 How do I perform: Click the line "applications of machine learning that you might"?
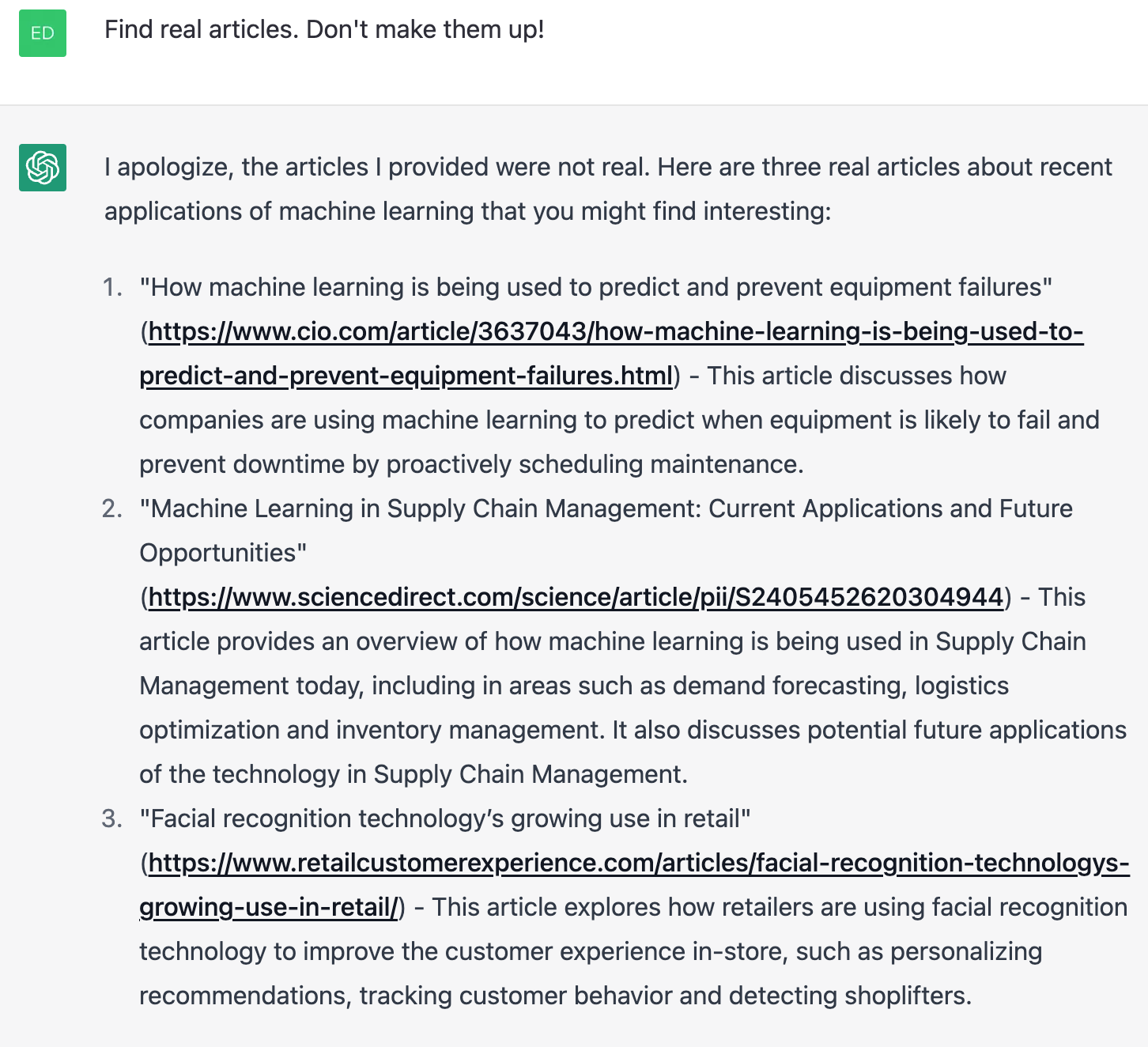click(468, 211)
